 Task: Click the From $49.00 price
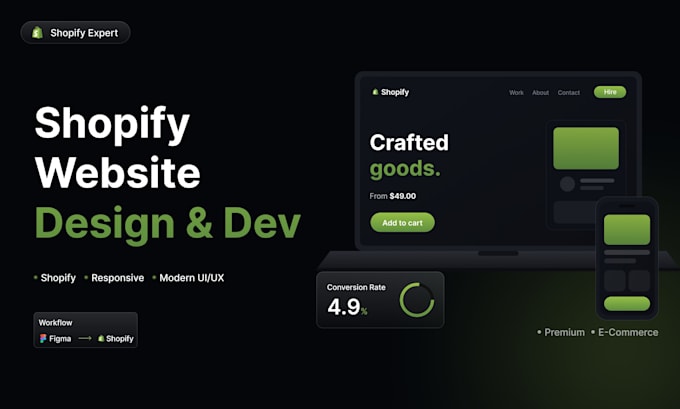[x=392, y=196]
